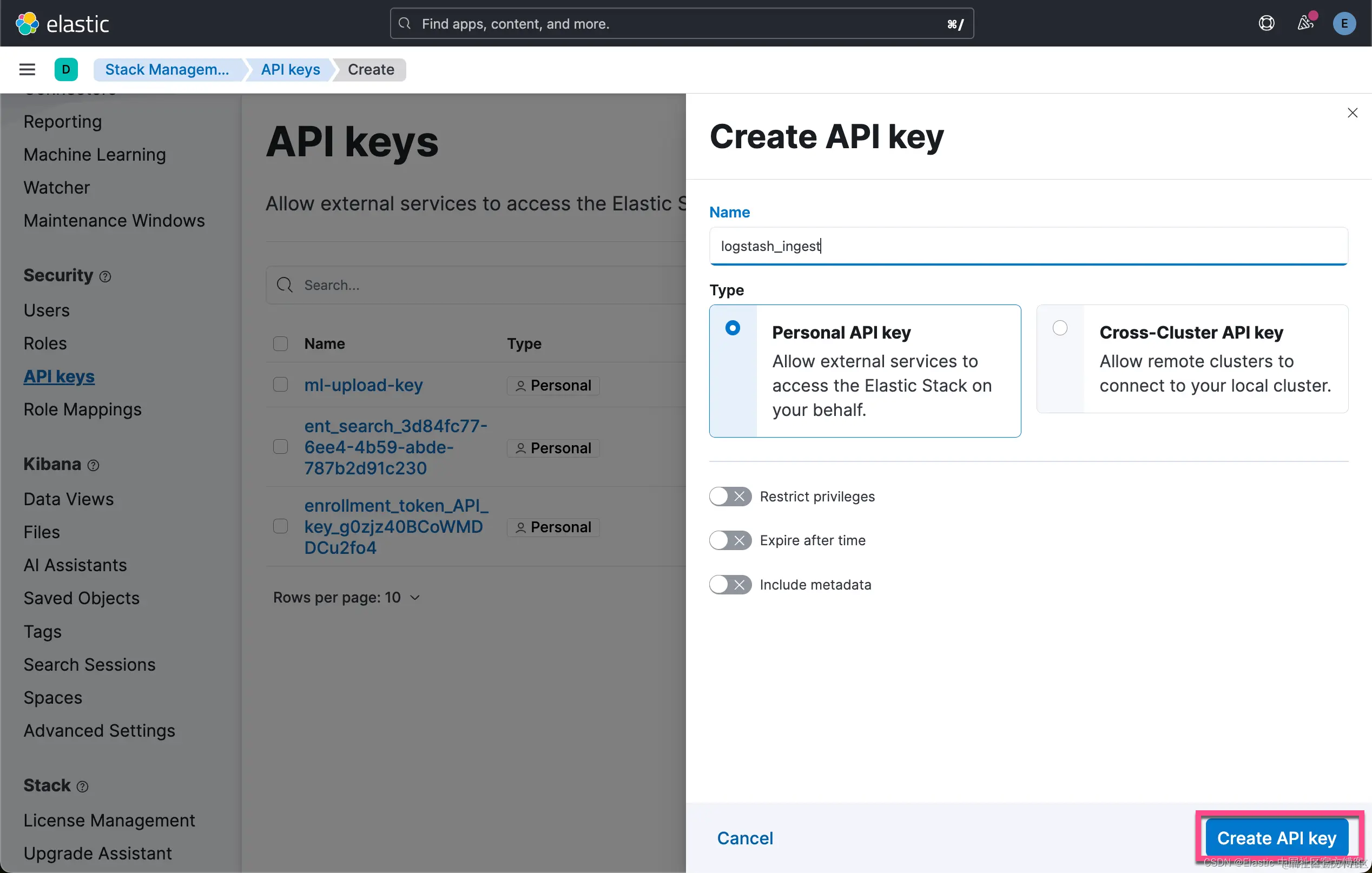Screen dimensions: 1372x873
Task: Go to Role Mappings in sidebar
Action: (83, 409)
